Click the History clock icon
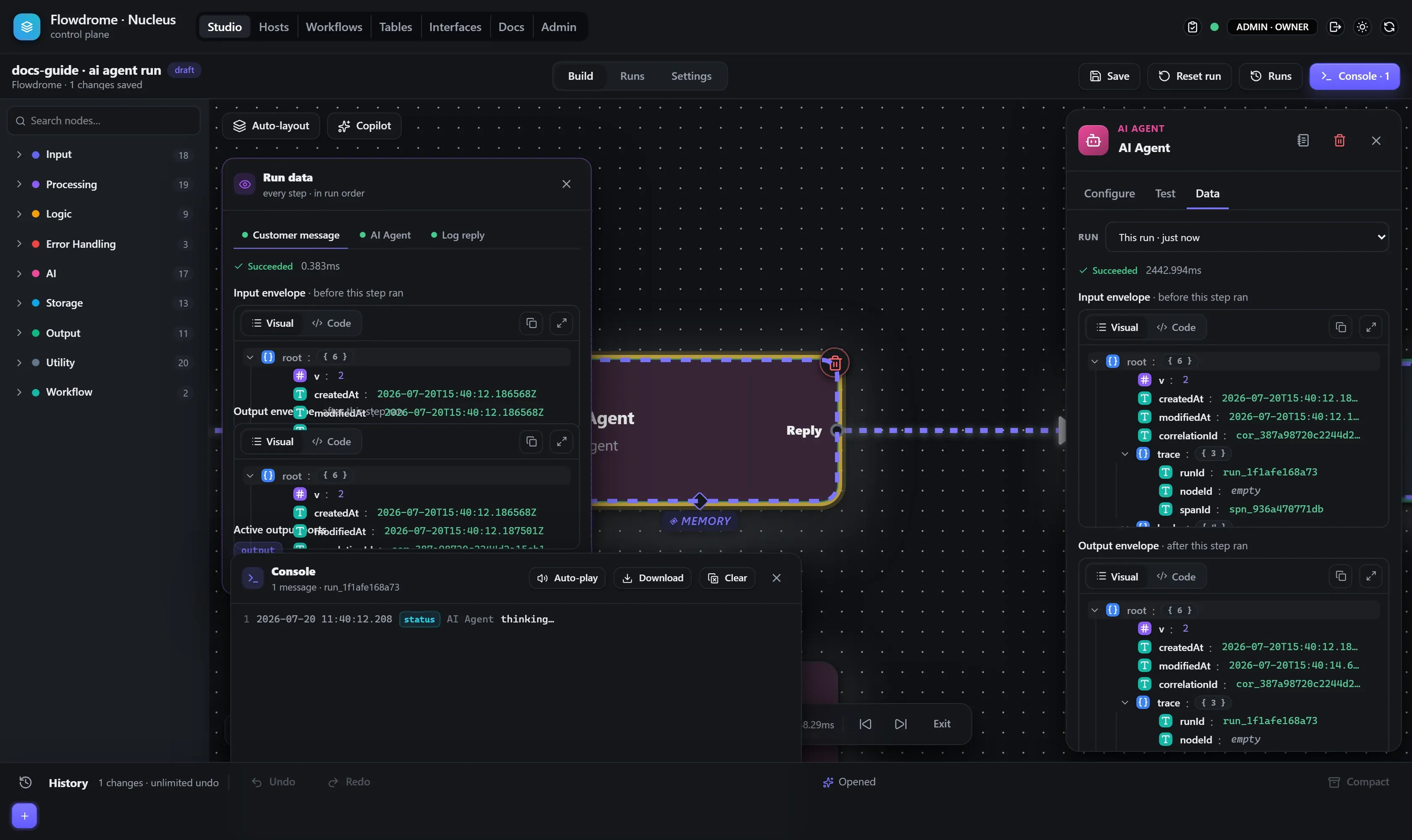 click(x=26, y=782)
